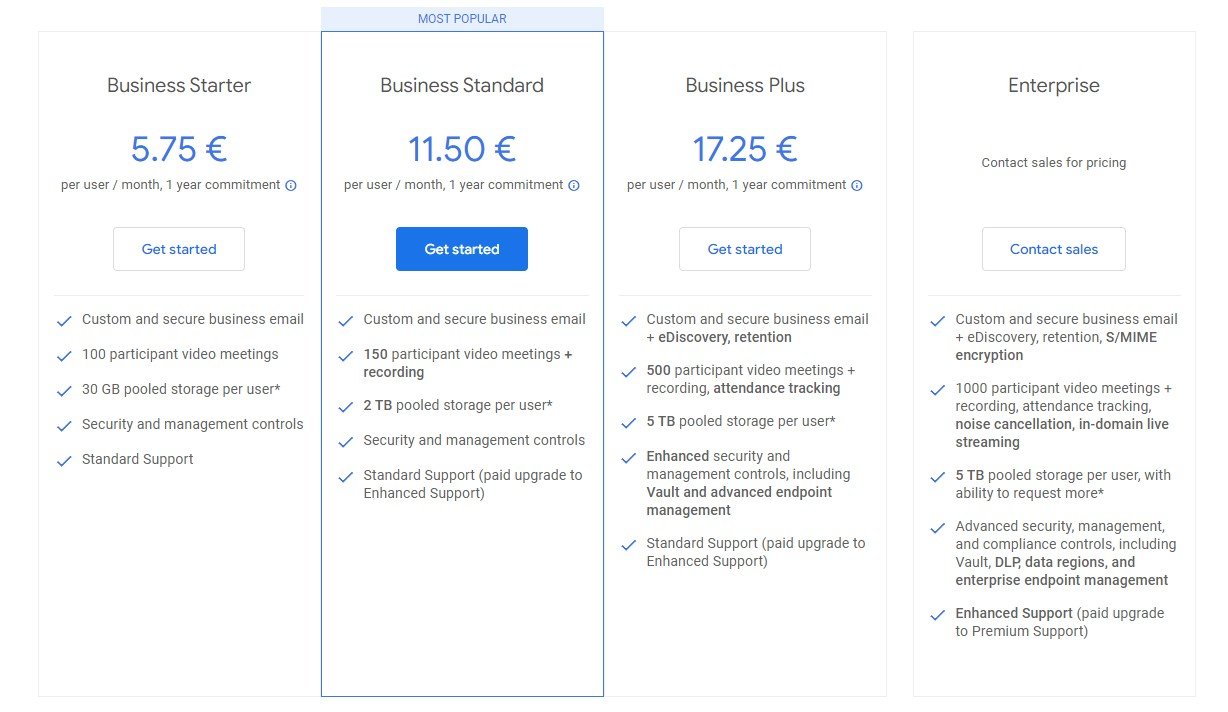This screenshot has width=1228, height=712.
Task: Click the info icon beside Business Plus commitment details
Action: tap(856, 185)
